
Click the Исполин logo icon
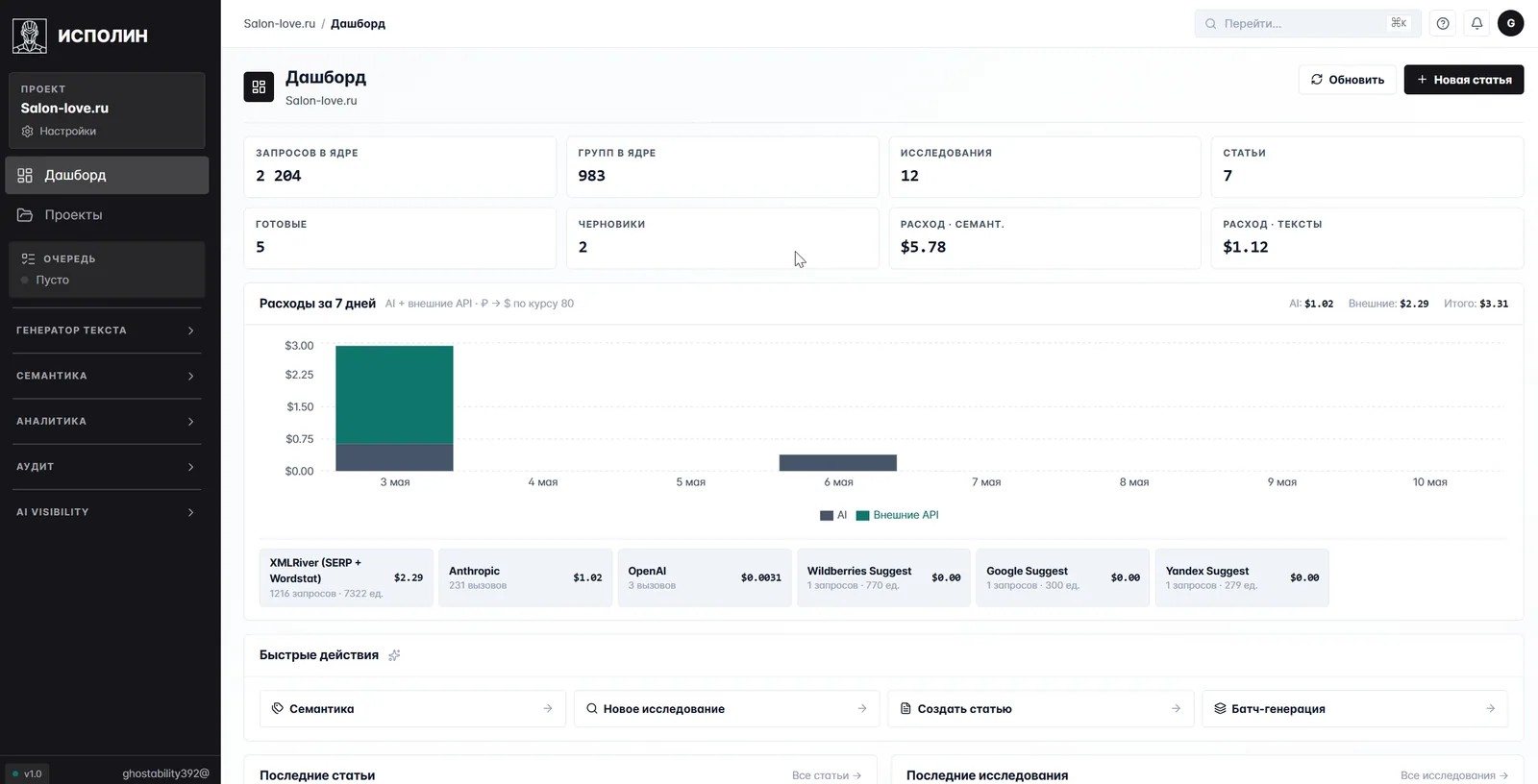[30, 36]
